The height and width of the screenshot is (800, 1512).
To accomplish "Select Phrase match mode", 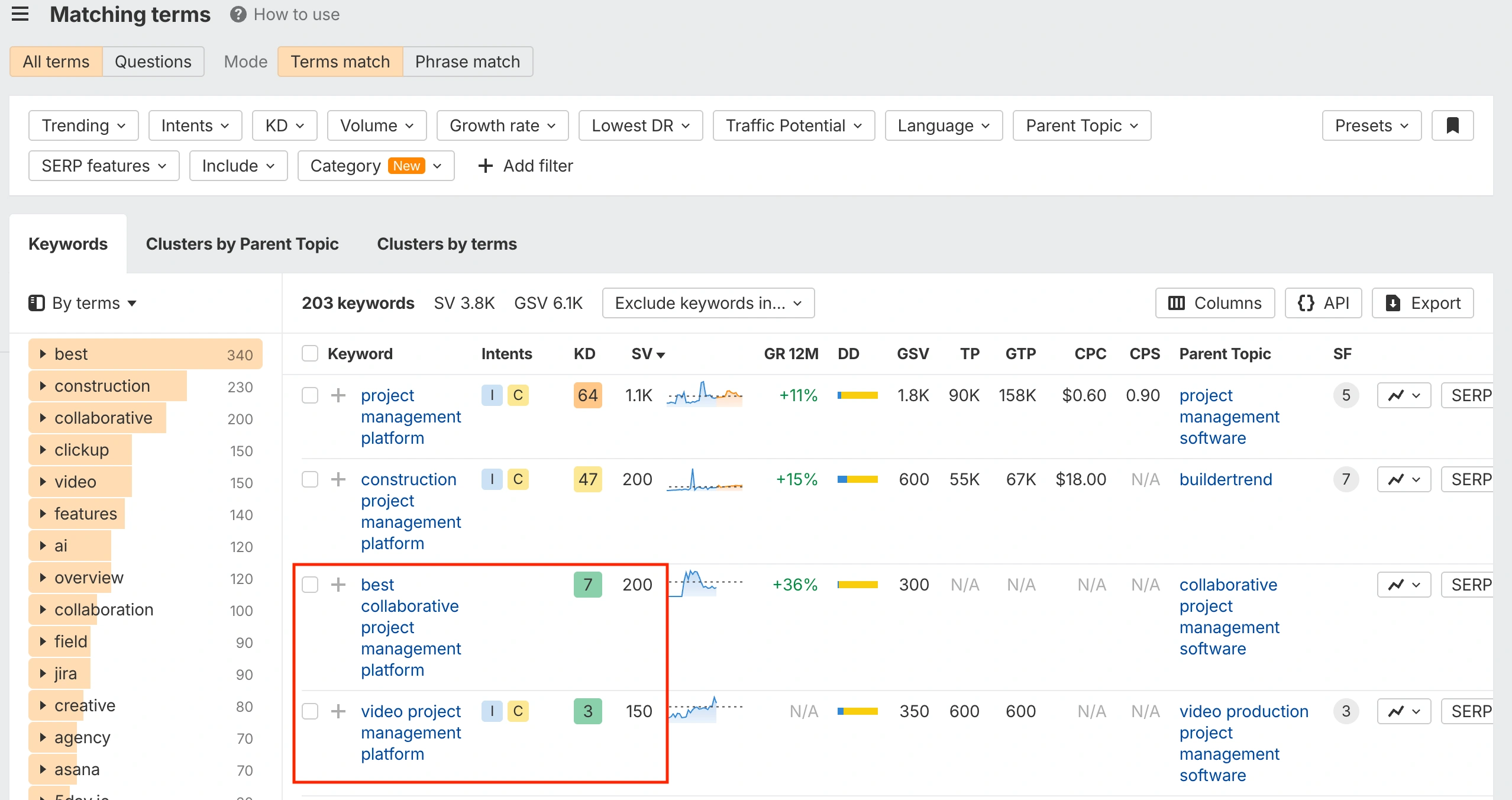I will click(x=467, y=62).
